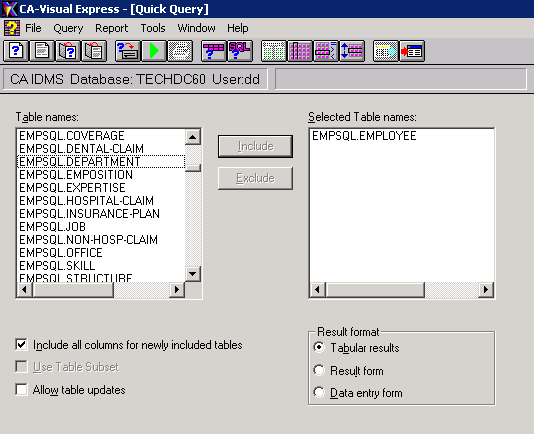Screen dimensions: 534x434
Task: Select EMPSQL.EMPLOYEE in Selected Table names
Action: (402, 136)
